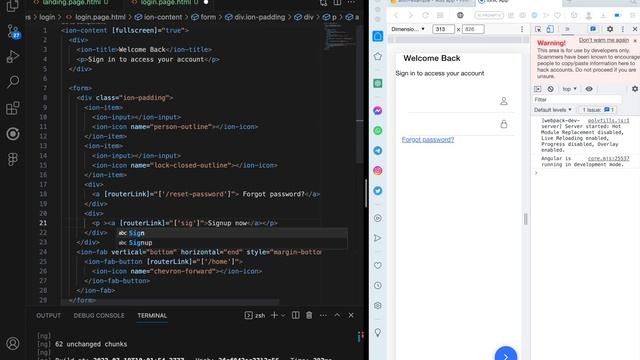Open the DEBUG CONSOLE panel tab

pyautogui.click(x=99, y=316)
